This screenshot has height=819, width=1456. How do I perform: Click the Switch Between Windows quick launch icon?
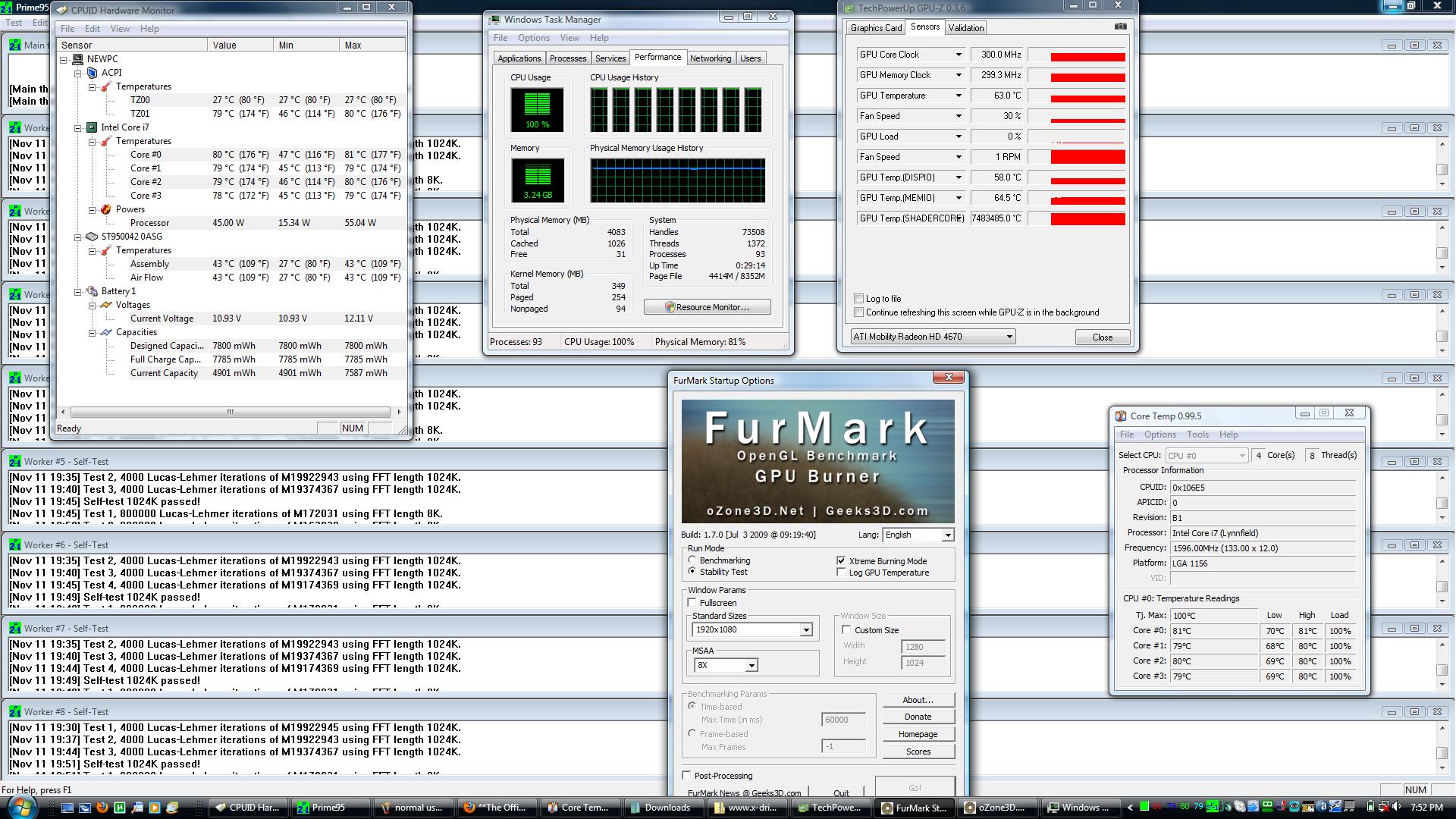coord(85,808)
